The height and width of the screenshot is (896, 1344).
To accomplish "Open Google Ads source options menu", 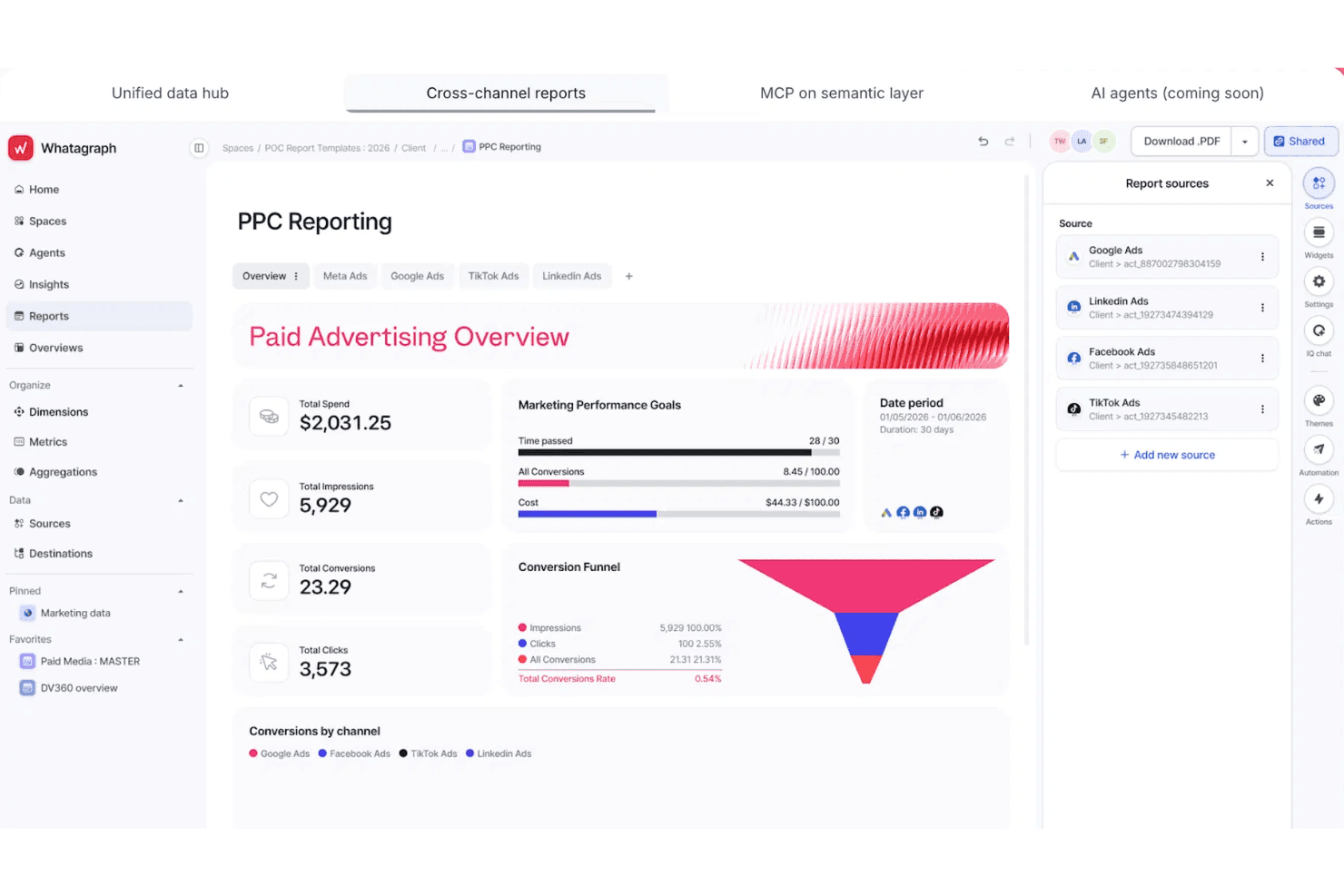I will pyautogui.click(x=1262, y=257).
